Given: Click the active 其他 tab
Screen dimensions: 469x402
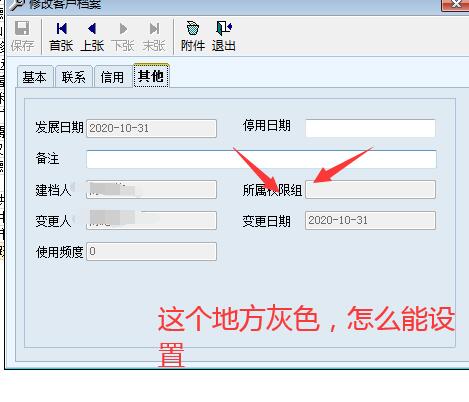Looking at the screenshot, I should [151, 76].
